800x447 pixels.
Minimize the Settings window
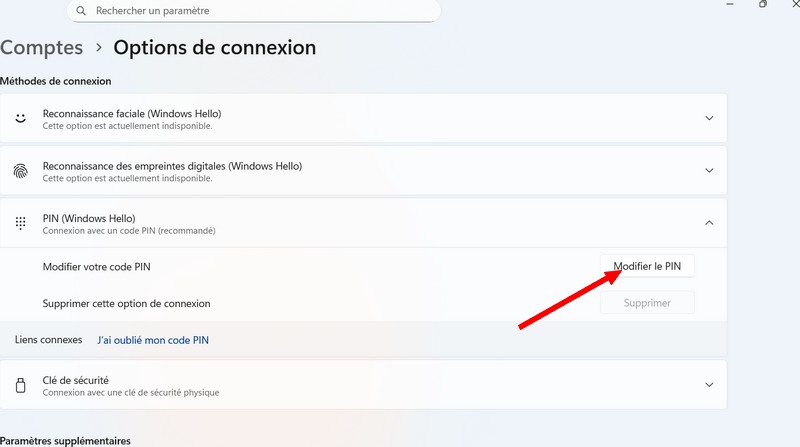click(x=730, y=5)
